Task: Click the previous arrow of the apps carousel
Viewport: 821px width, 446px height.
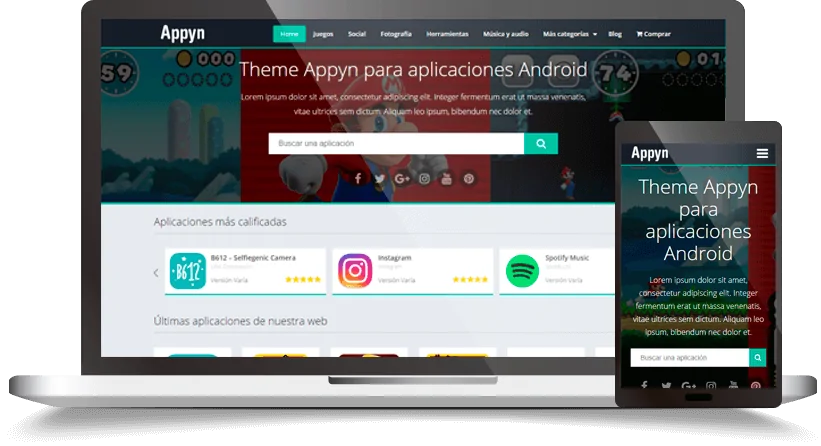Action: pyautogui.click(x=156, y=272)
